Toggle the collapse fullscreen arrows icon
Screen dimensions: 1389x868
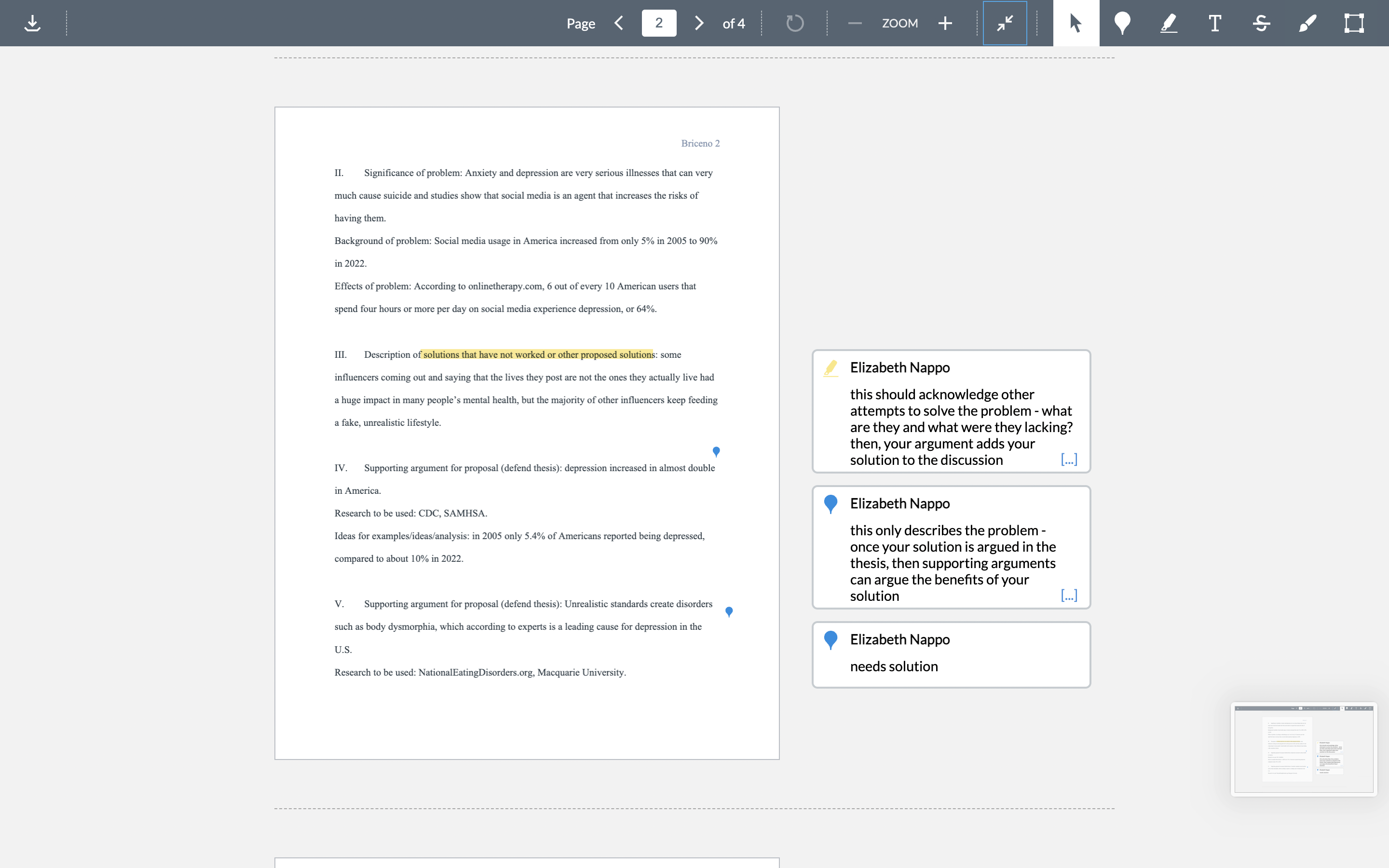(1005, 23)
